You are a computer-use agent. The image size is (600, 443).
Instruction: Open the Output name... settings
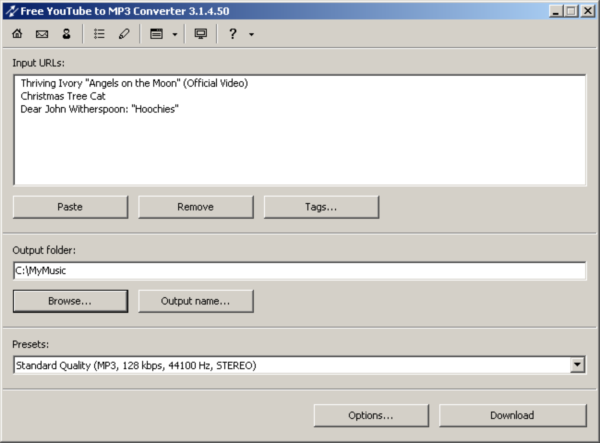(x=196, y=301)
